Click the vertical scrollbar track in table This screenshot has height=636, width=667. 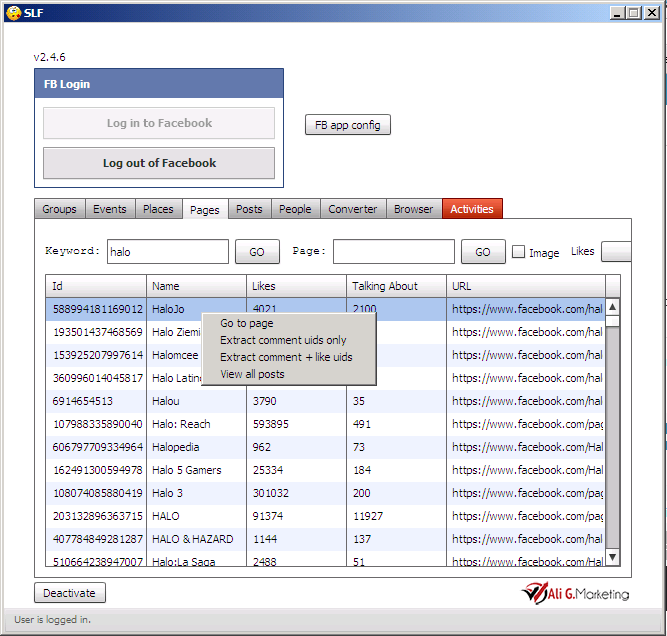pyautogui.click(x=613, y=437)
